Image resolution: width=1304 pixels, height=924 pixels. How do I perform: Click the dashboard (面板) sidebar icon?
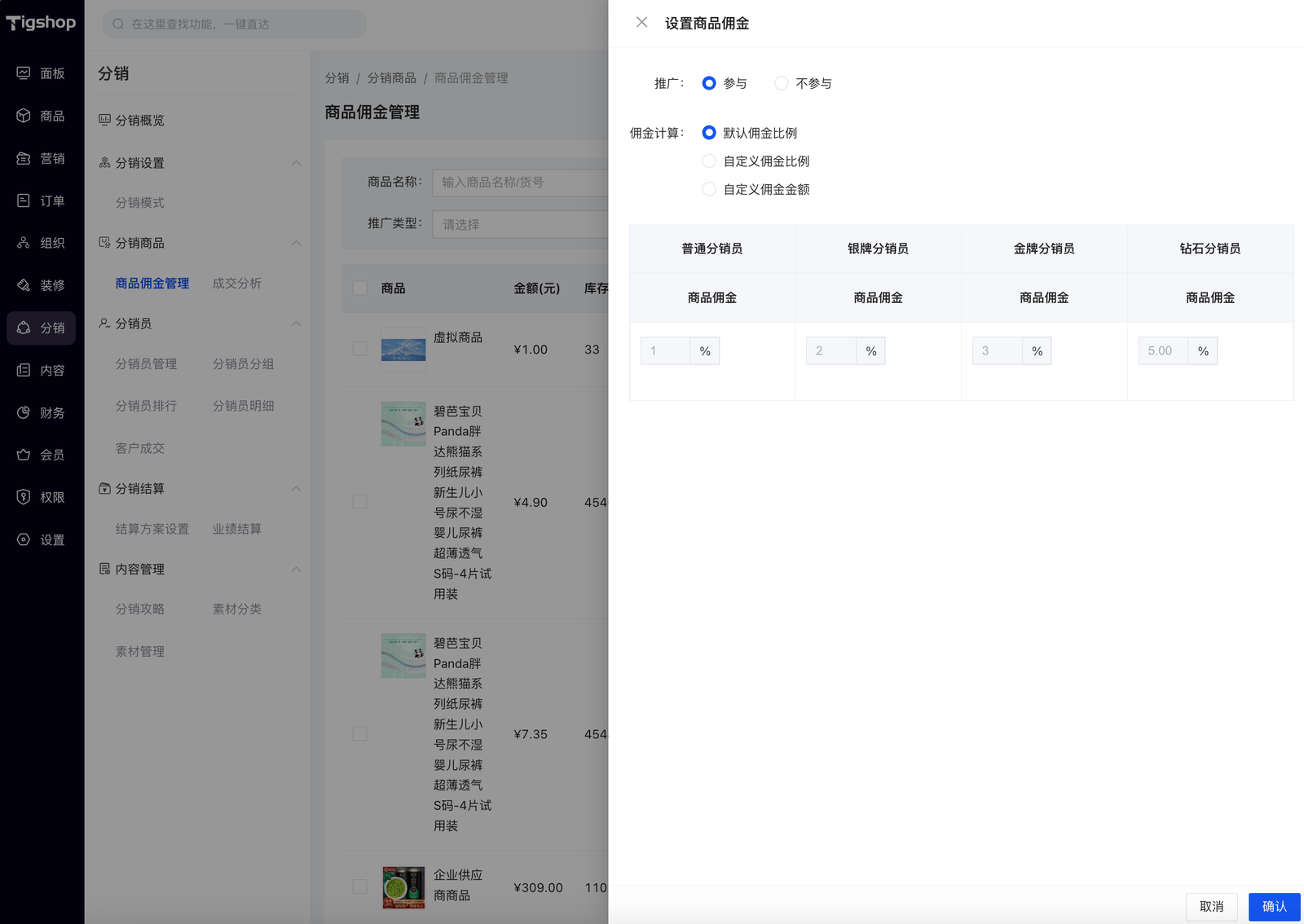24,73
